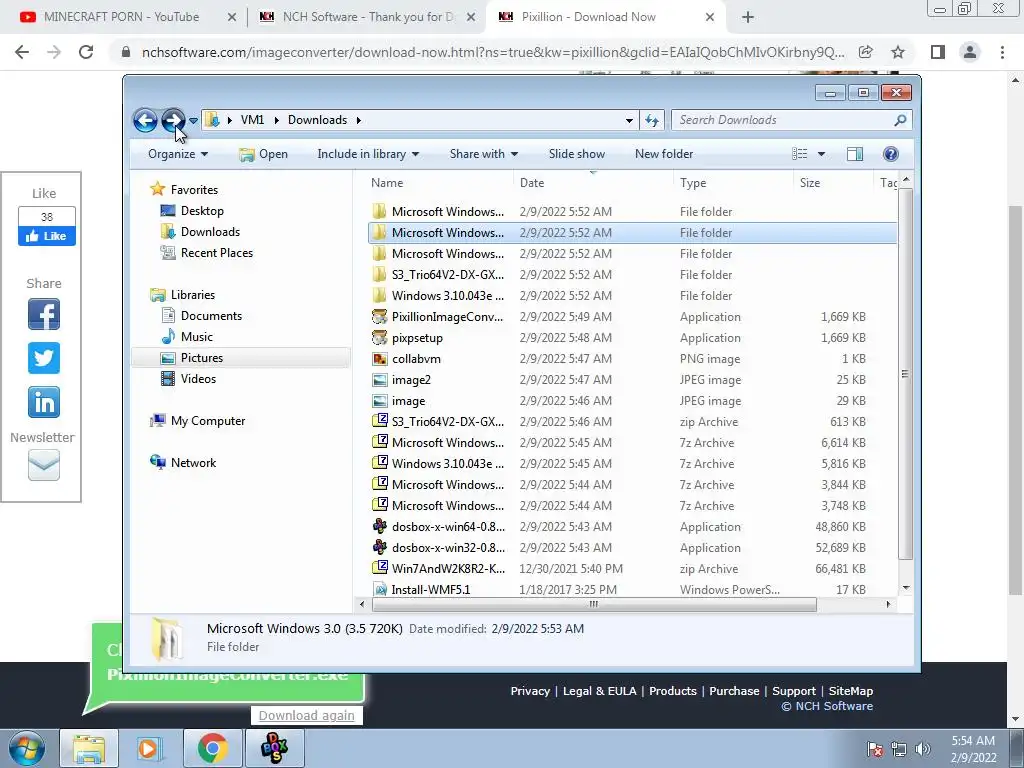Open the Privacy footer link
Viewport: 1024px width, 768px height.
pyautogui.click(x=530, y=691)
